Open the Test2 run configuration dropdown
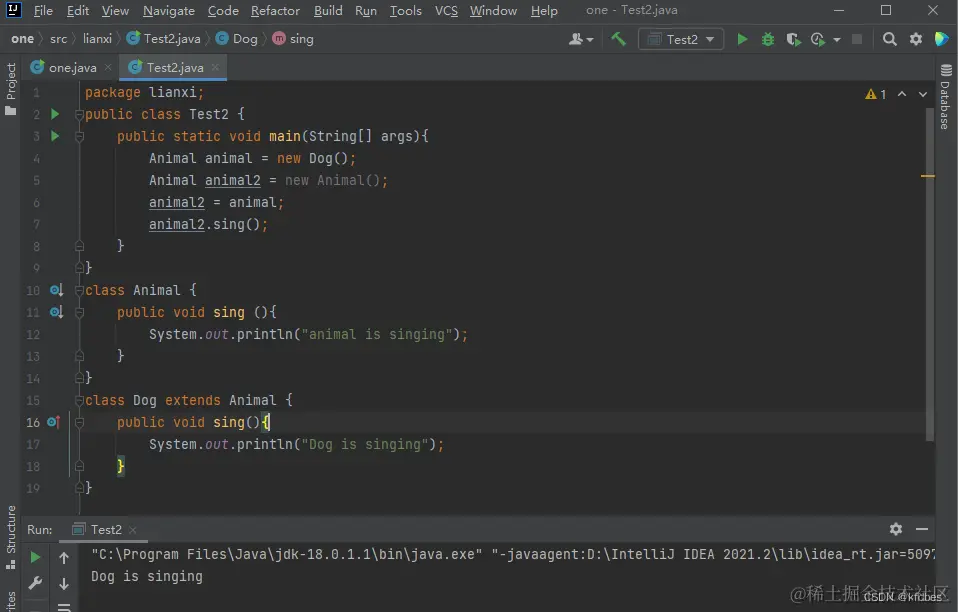Viewport: 958px width, 612px height. click(x=681, y=39)
